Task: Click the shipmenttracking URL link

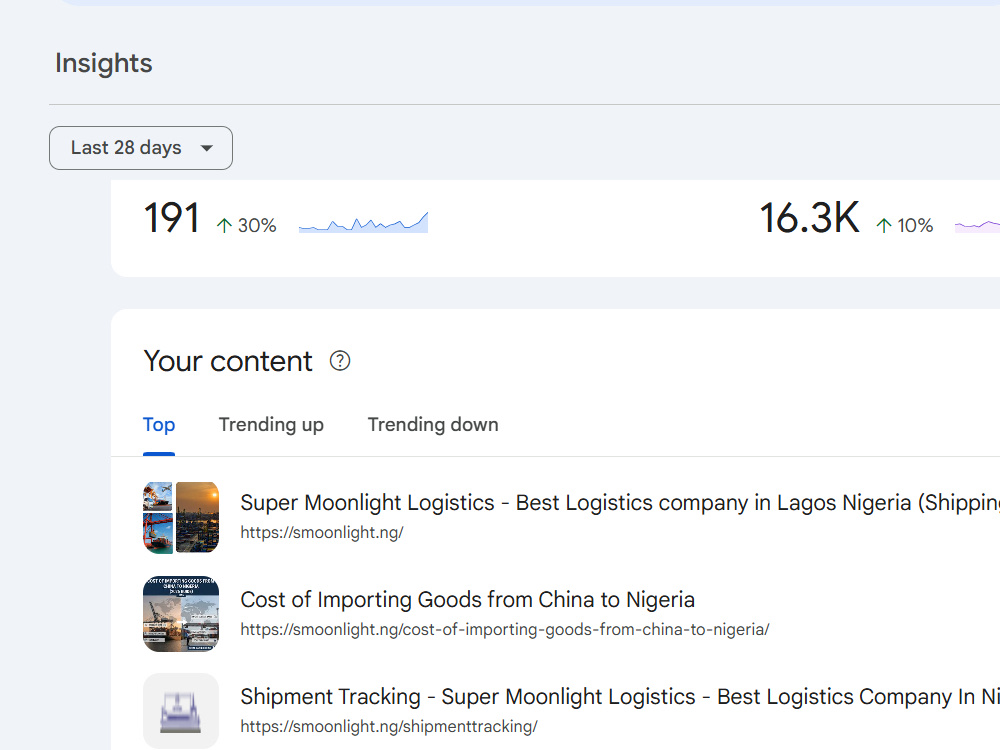Action: 389,726
